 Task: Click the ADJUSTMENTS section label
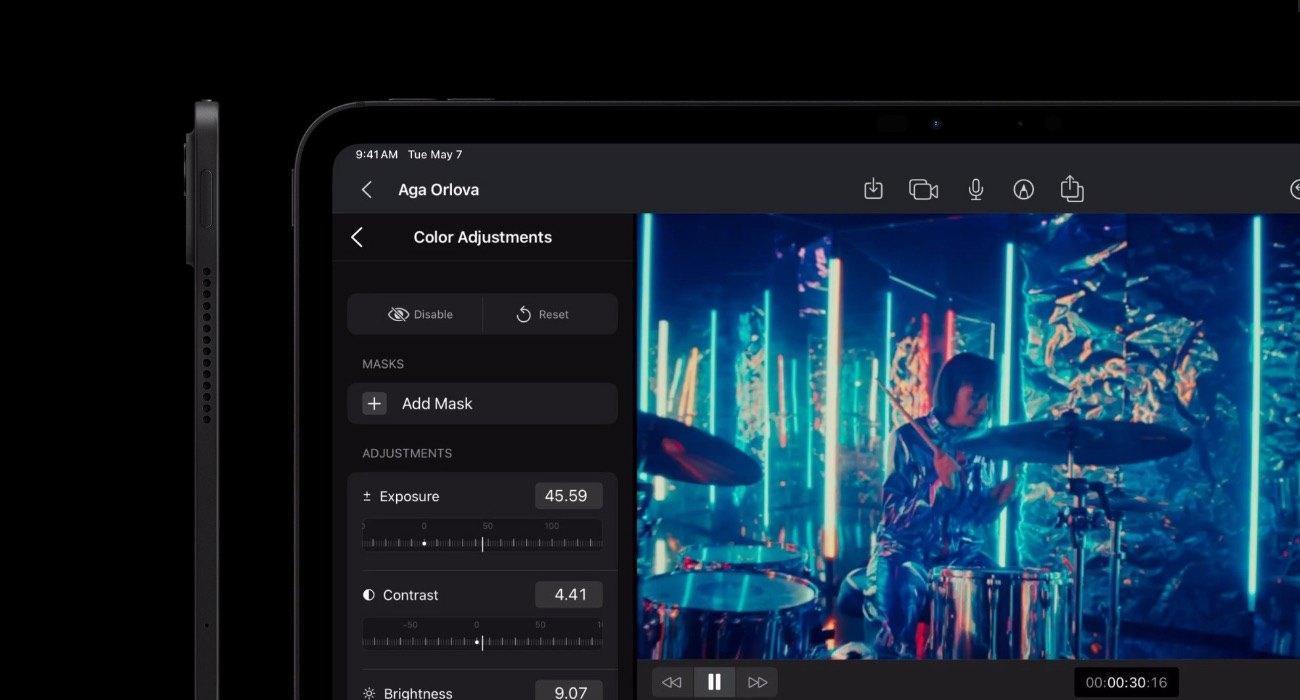407,453
